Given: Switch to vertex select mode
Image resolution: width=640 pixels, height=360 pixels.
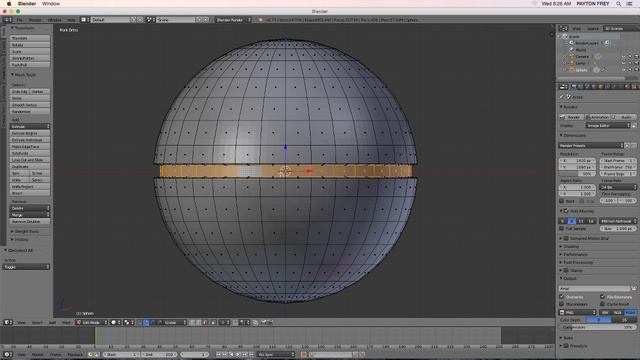Looking at the screenshot, I should 192,322.
